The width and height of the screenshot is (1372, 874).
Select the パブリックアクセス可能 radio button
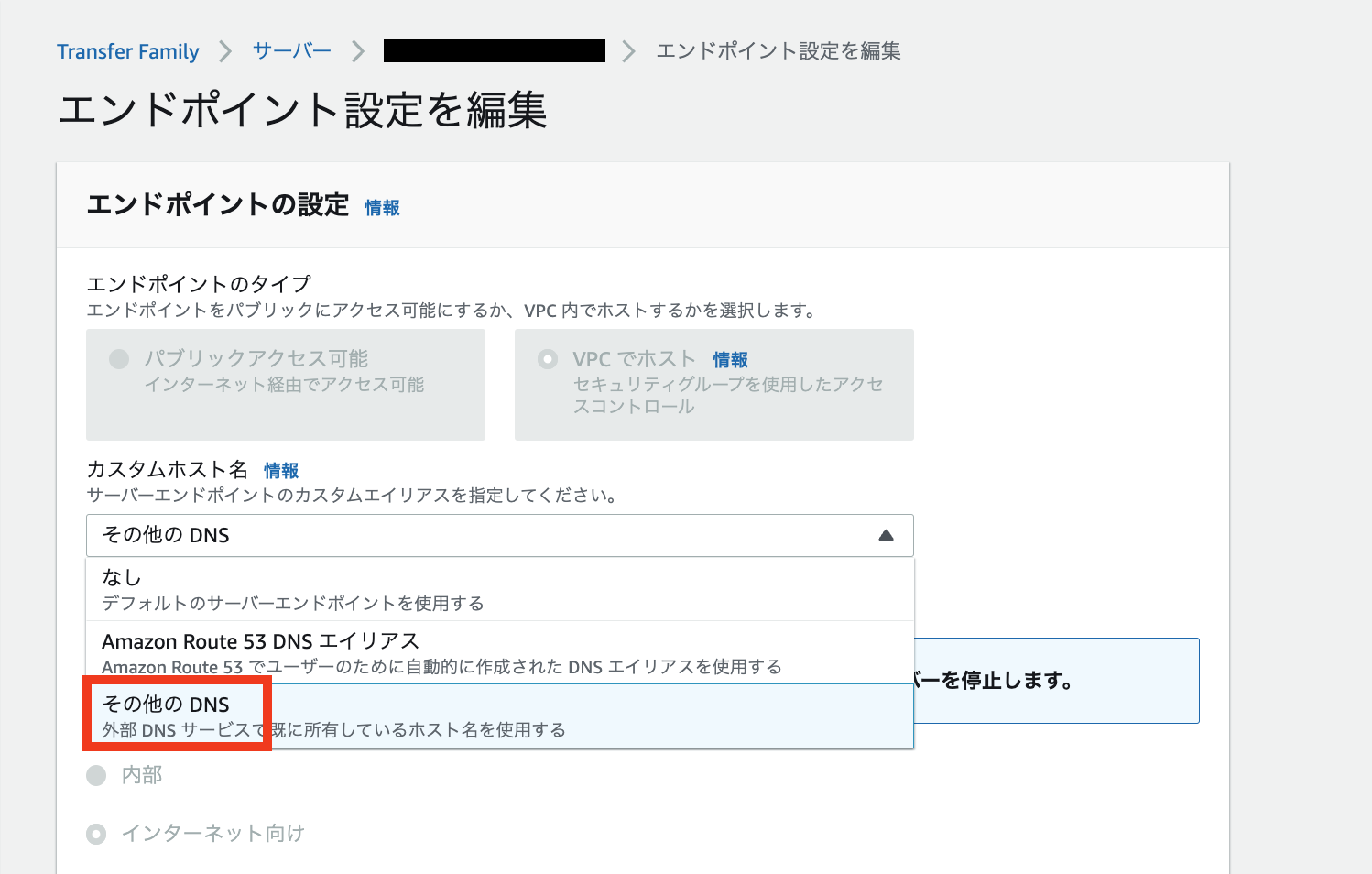tap(118, 358)
